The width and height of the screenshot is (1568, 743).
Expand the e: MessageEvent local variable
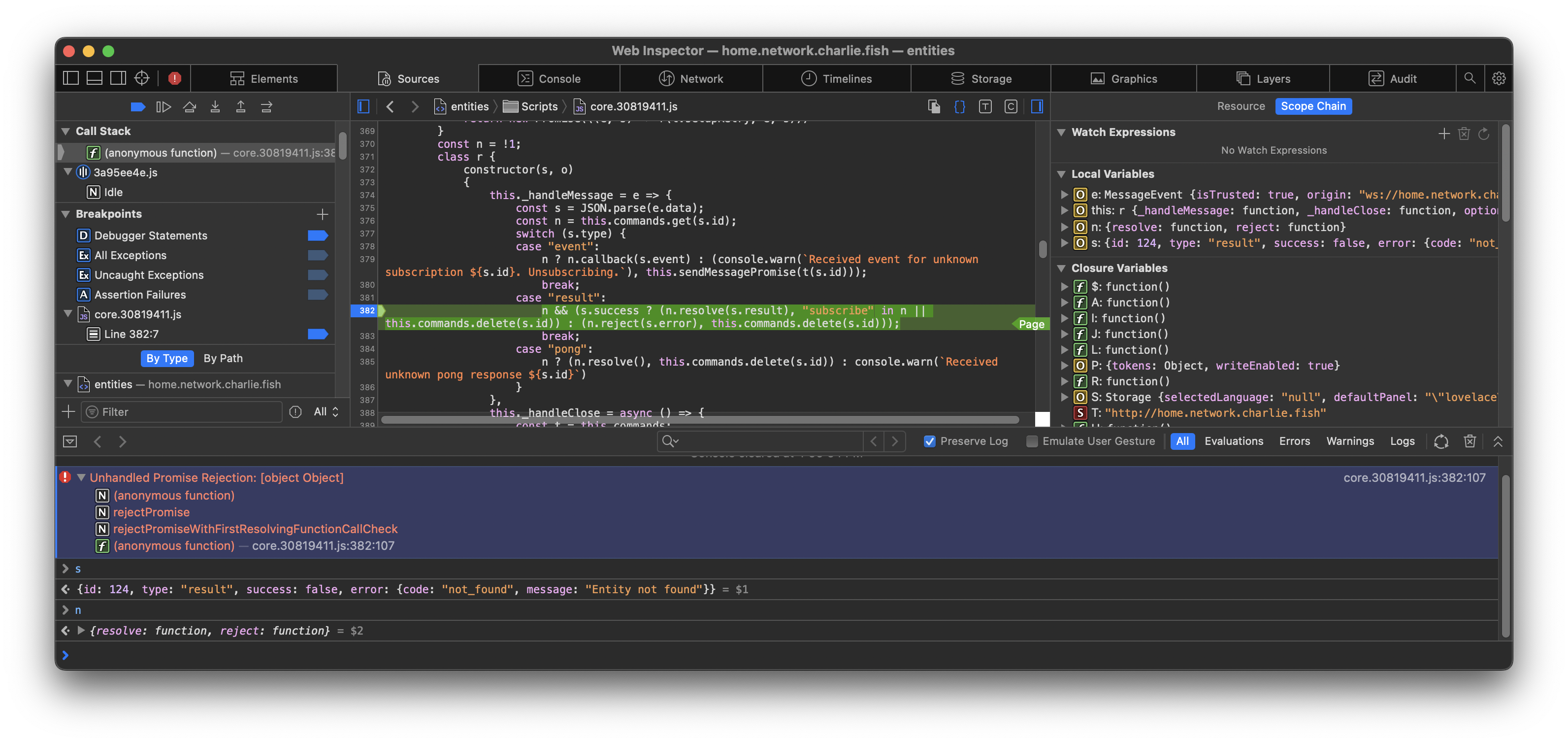click(1064, 194)
